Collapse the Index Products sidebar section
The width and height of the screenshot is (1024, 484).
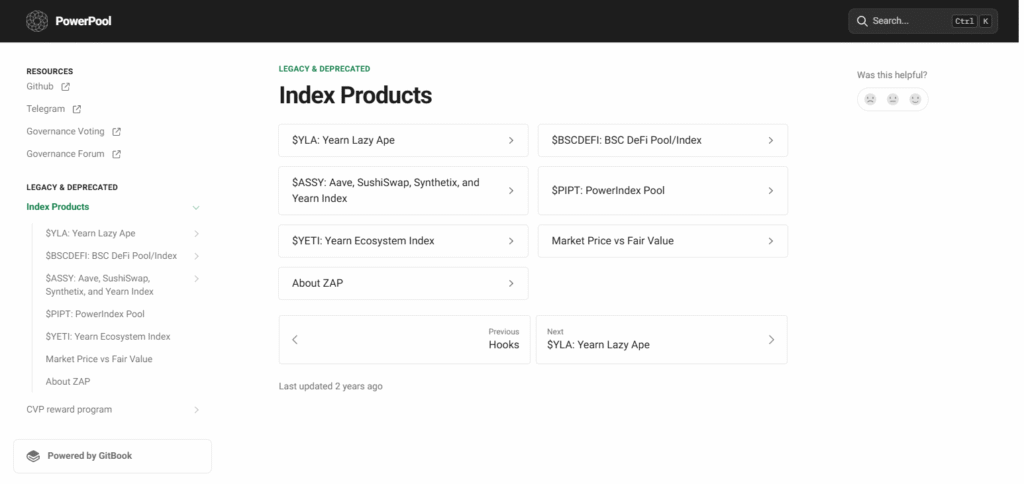click(x=196, y=208)
